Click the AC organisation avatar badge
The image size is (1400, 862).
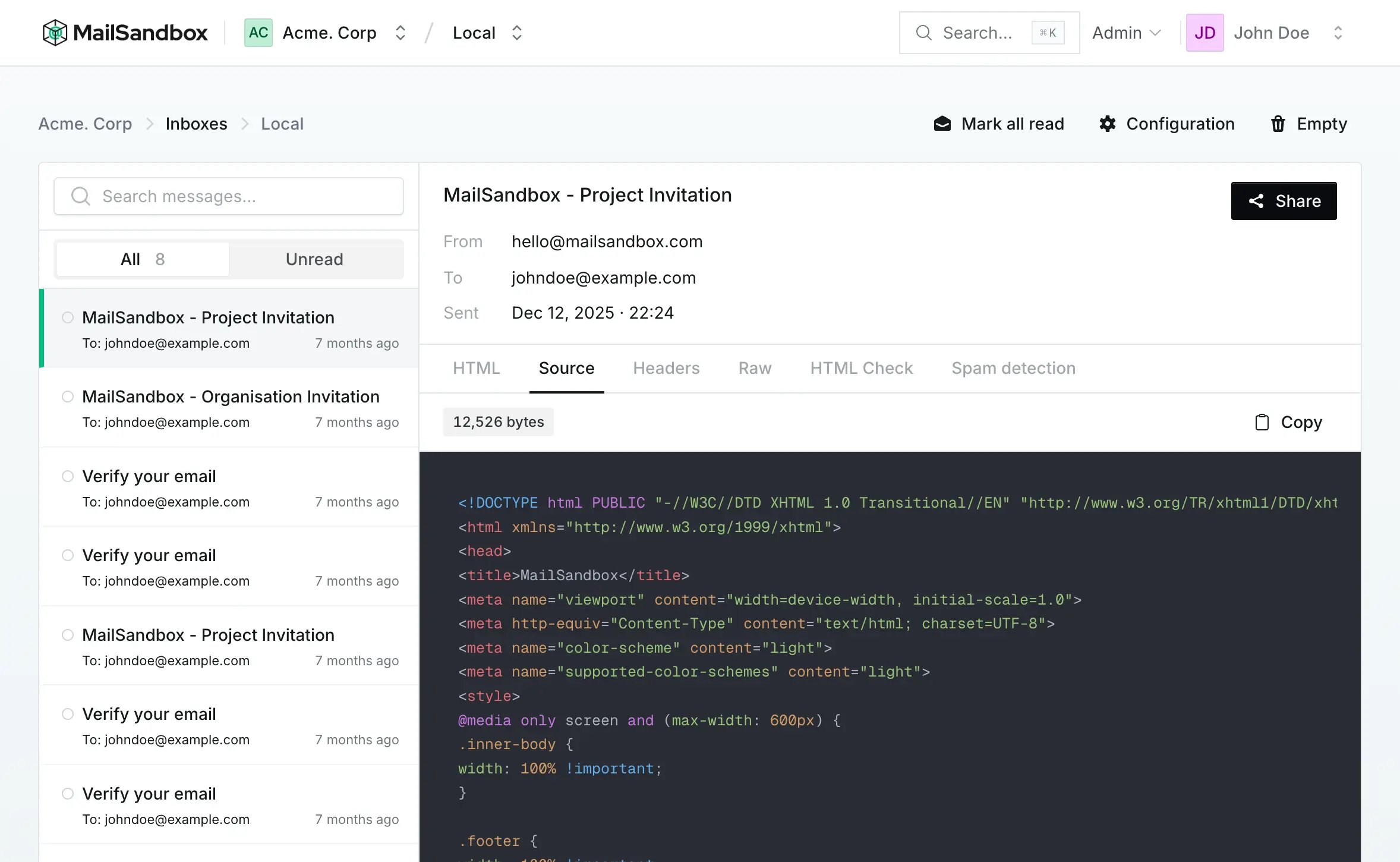point(258,33)
